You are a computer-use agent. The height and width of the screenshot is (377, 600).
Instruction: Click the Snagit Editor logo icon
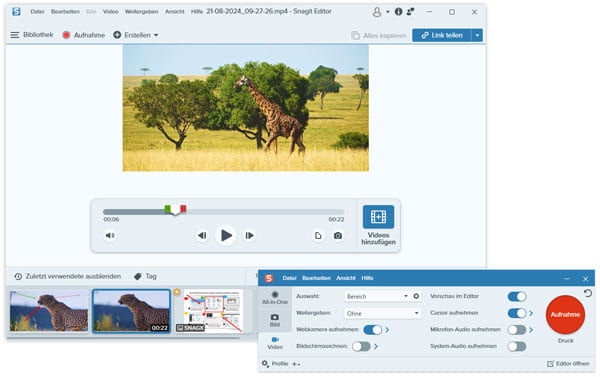click(16, 11)
